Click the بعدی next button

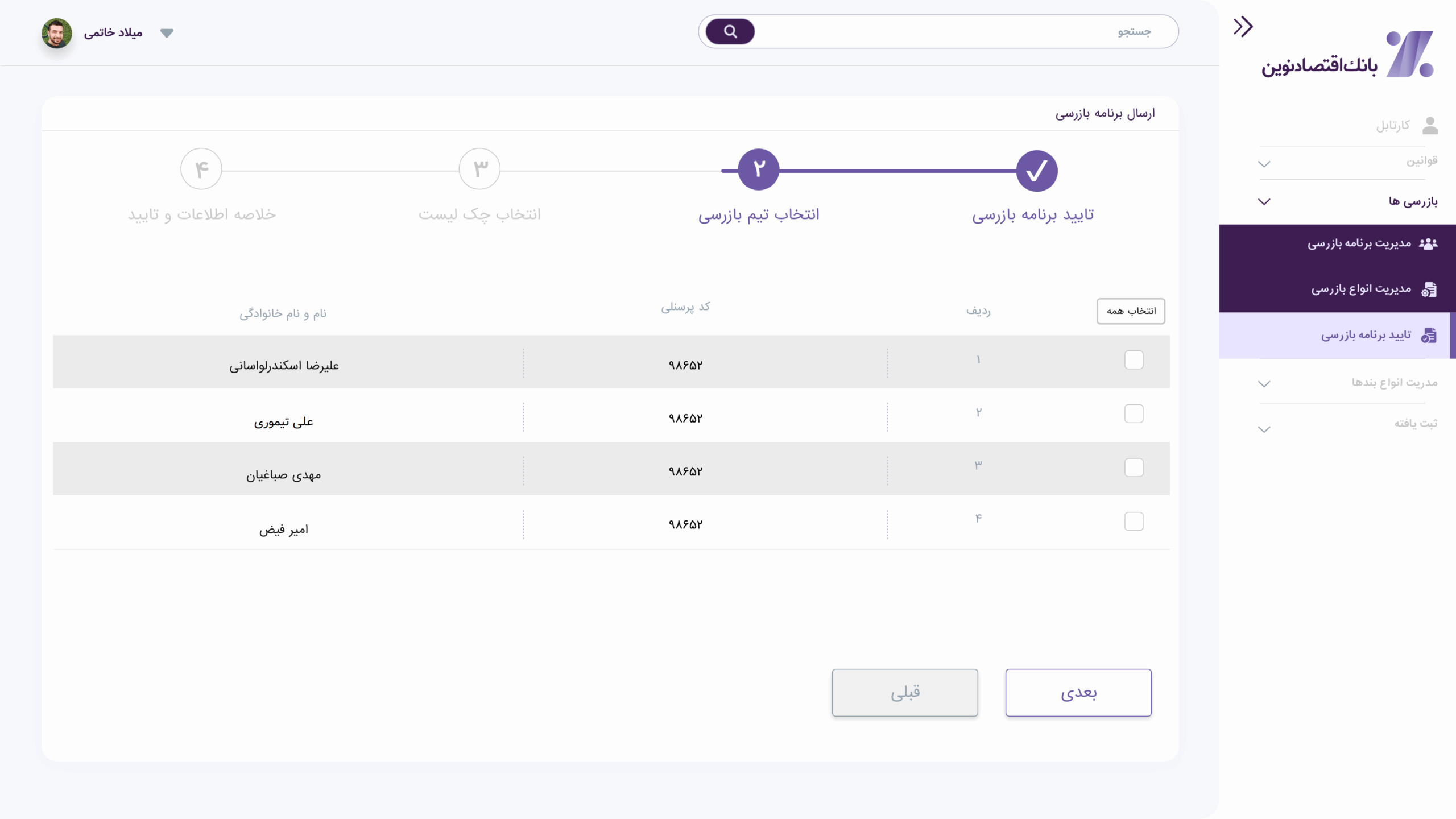[x=1078, y=692]
